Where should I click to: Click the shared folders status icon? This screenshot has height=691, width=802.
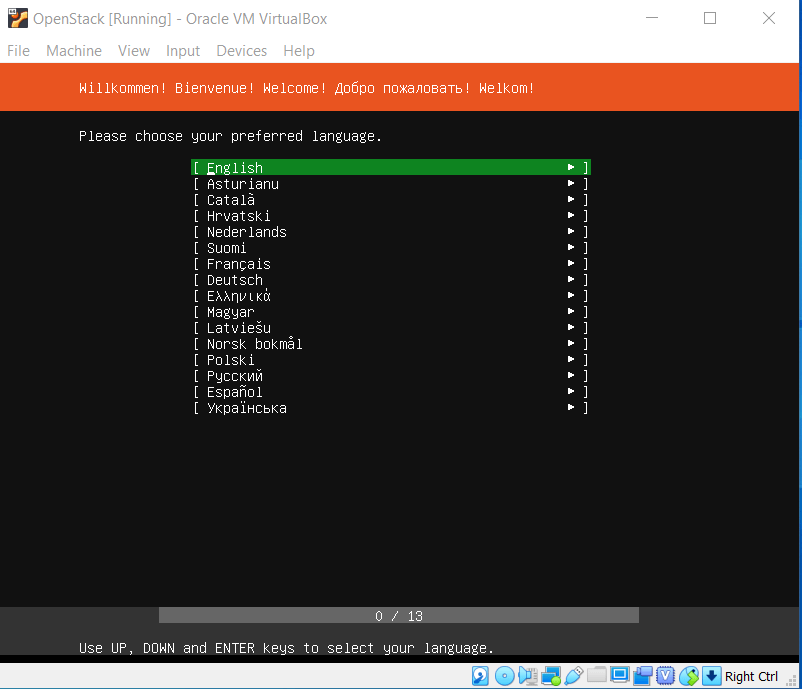[x=597, y=676]
